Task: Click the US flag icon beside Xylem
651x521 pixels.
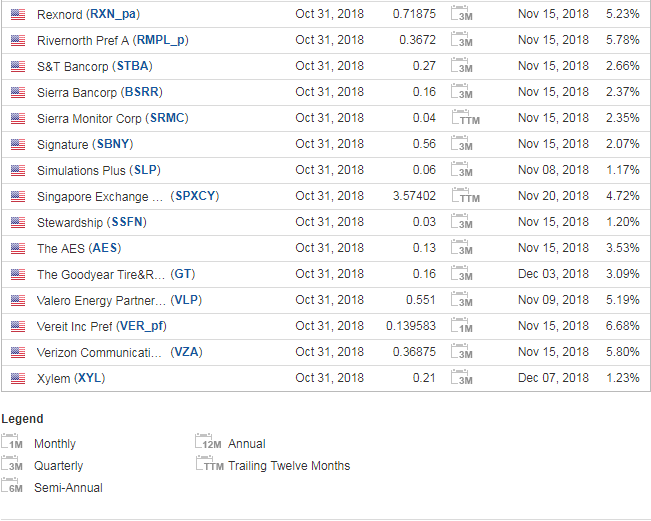Action: (x=18, y=378)
